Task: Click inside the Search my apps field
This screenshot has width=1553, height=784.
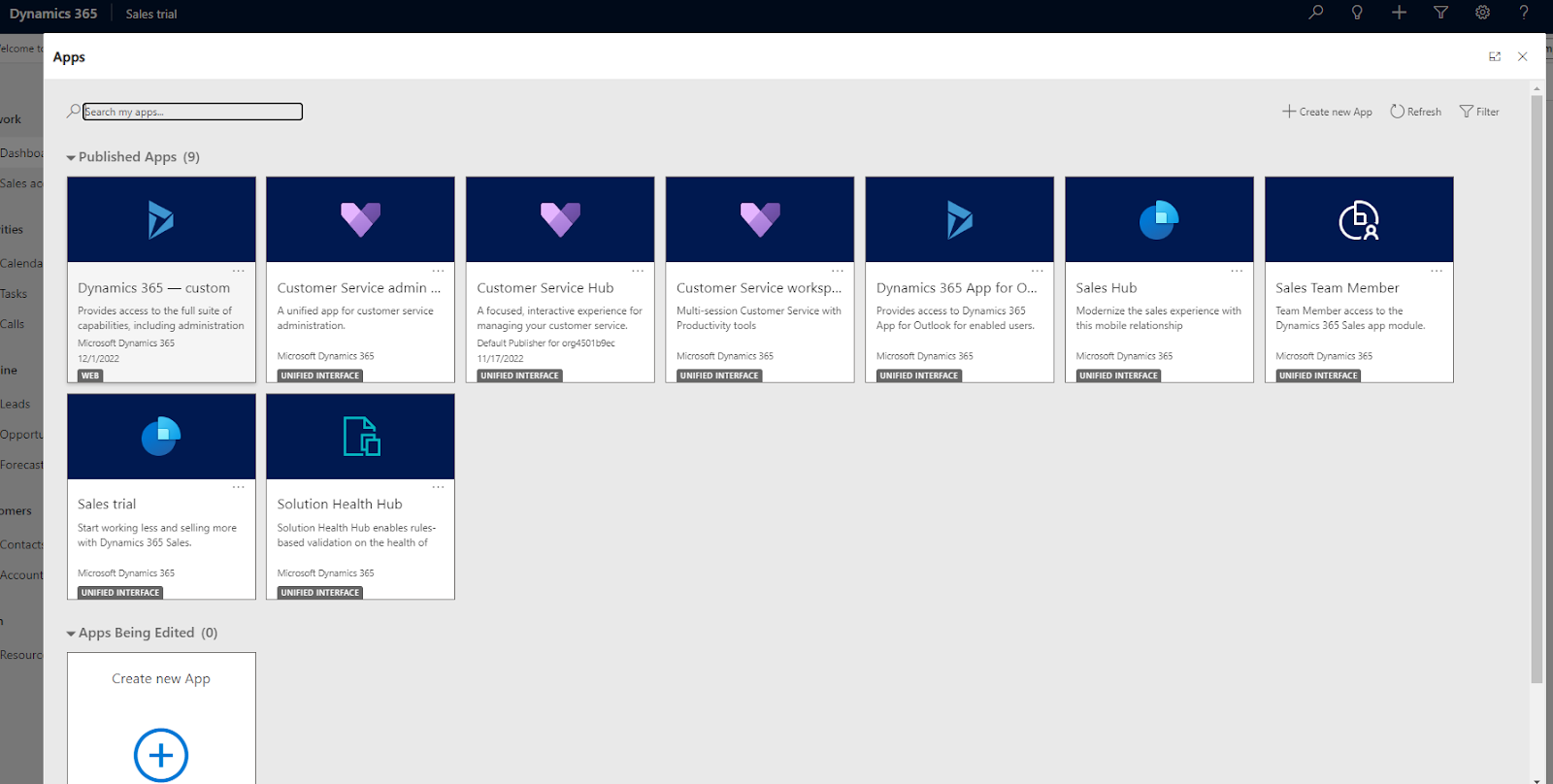Action: point(192,112)
